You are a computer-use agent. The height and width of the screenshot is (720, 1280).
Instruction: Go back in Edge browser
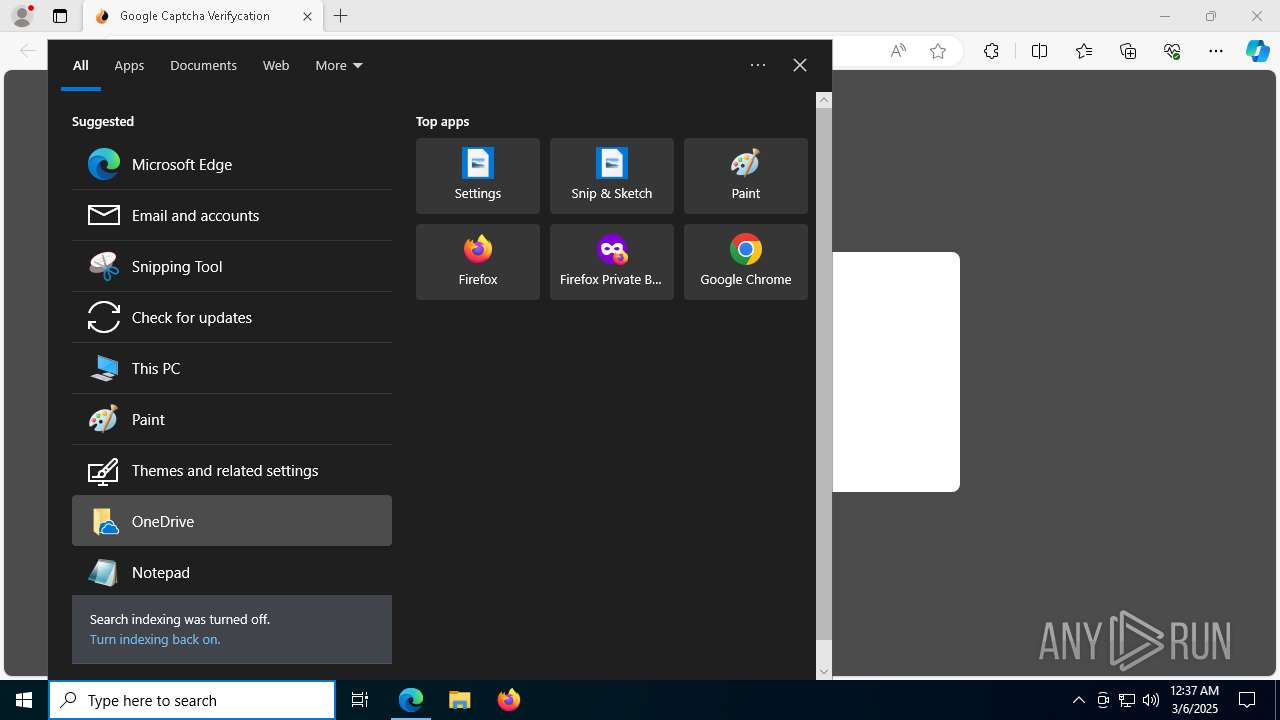click(x=28, y=51)
